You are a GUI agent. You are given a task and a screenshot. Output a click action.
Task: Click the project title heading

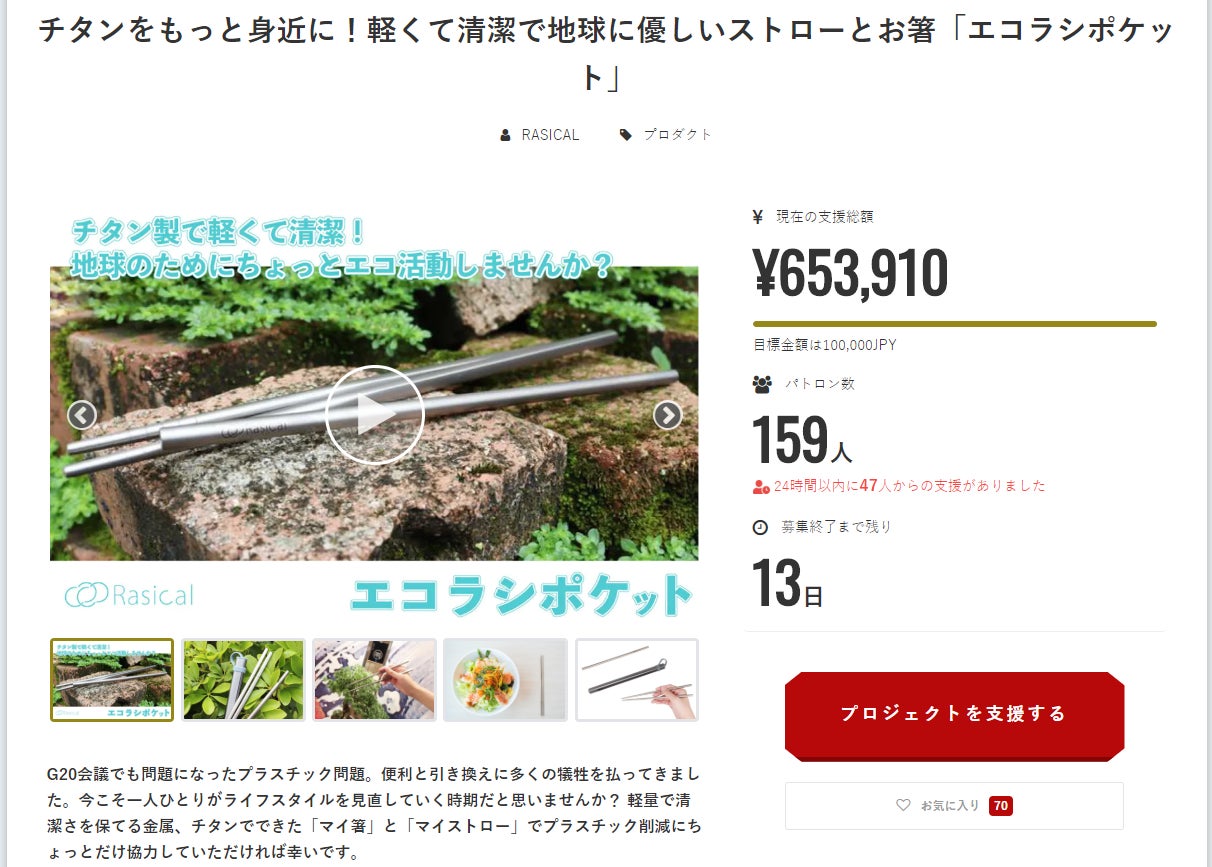606,52
